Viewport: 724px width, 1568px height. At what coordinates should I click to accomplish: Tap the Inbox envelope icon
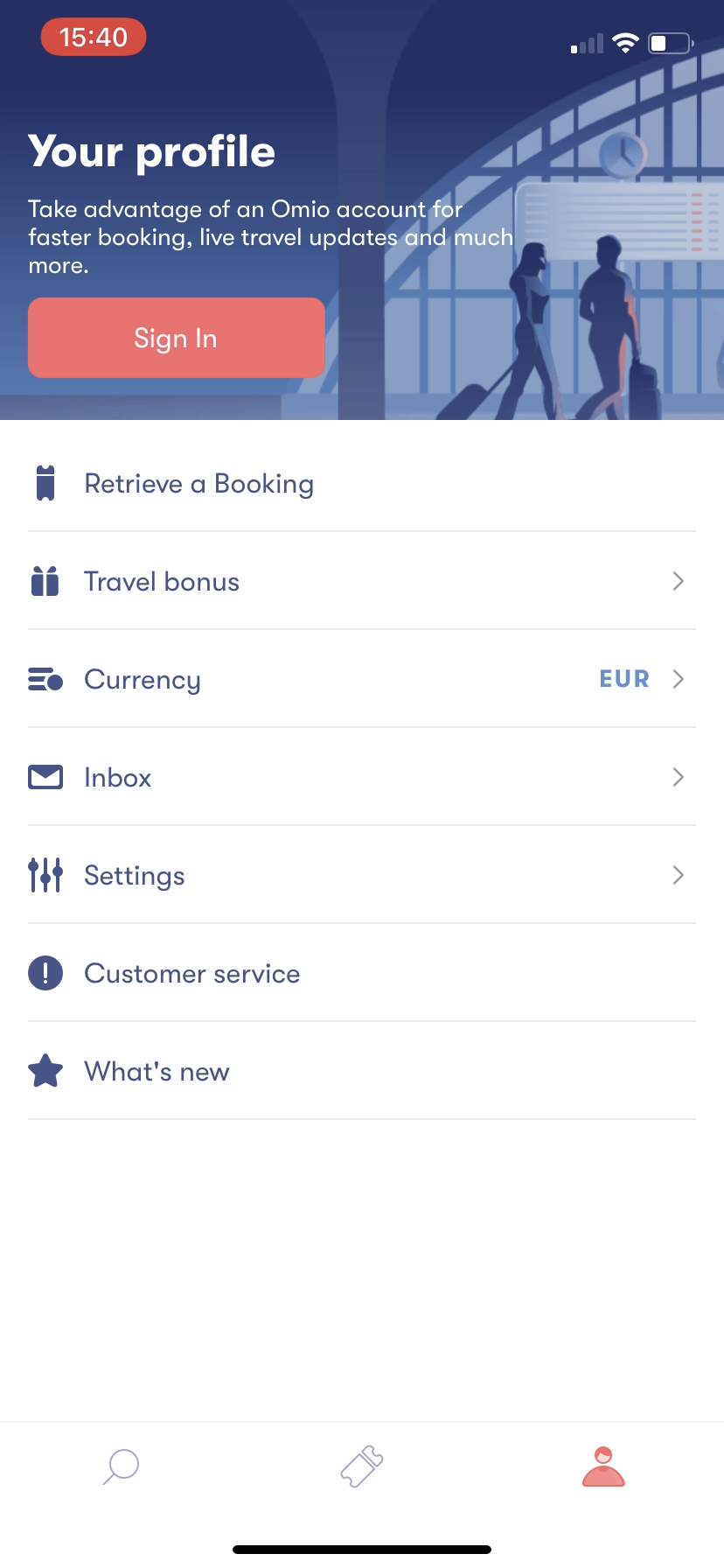coord(45,777)
